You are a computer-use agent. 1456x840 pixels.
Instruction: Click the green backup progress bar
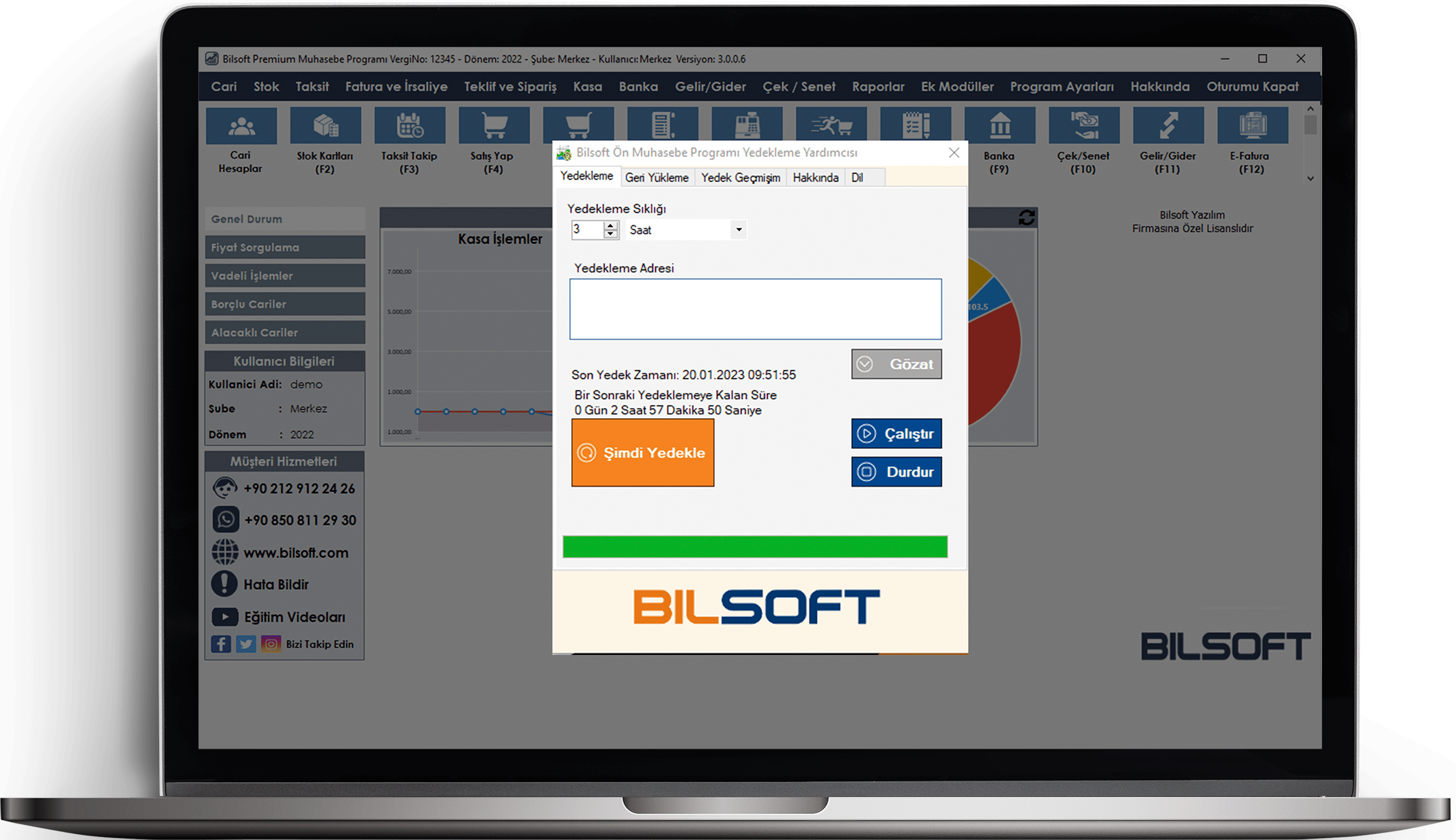[755, 546]
